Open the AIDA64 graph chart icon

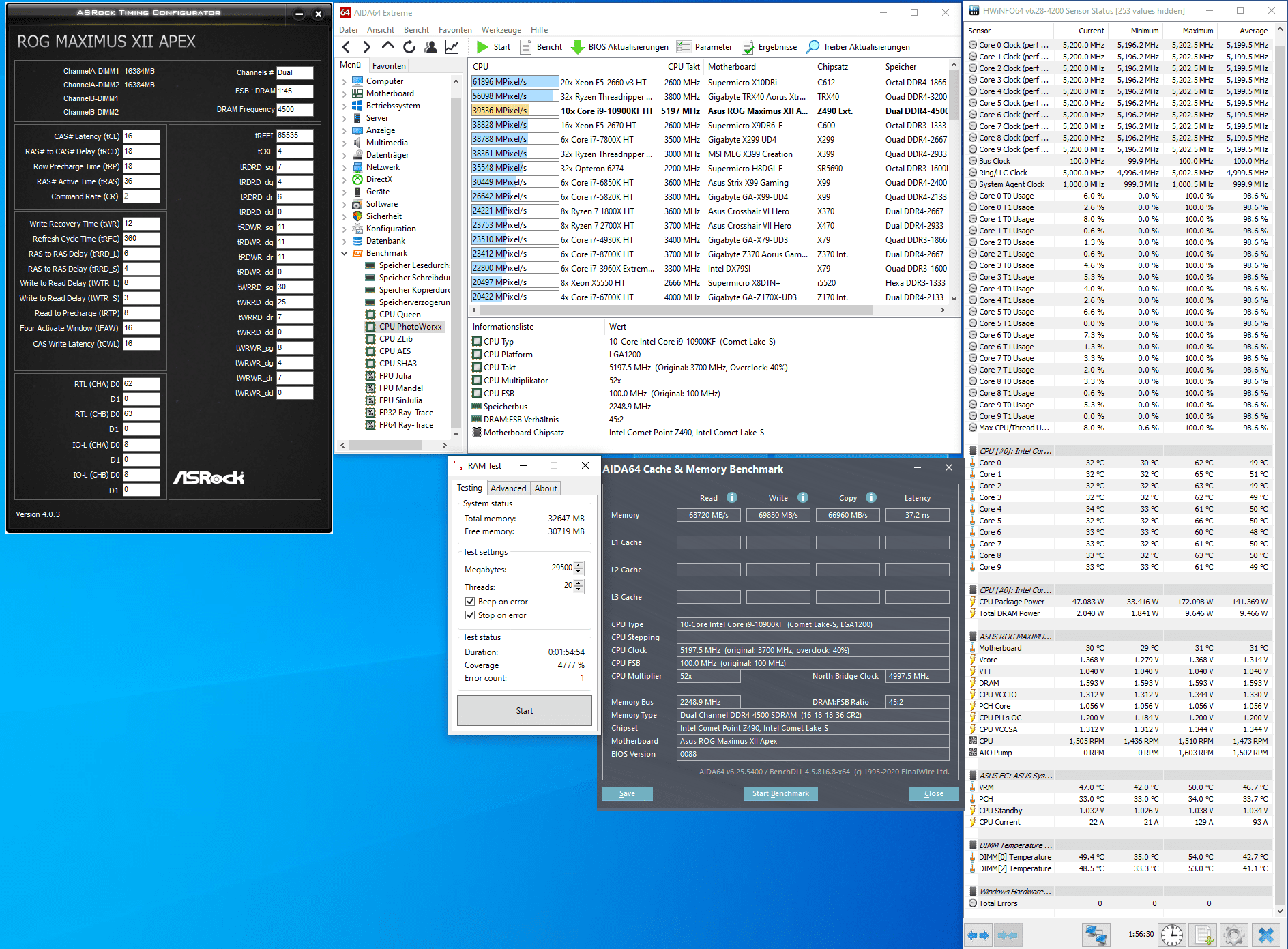pyautogui.click(x=452, y=47)
